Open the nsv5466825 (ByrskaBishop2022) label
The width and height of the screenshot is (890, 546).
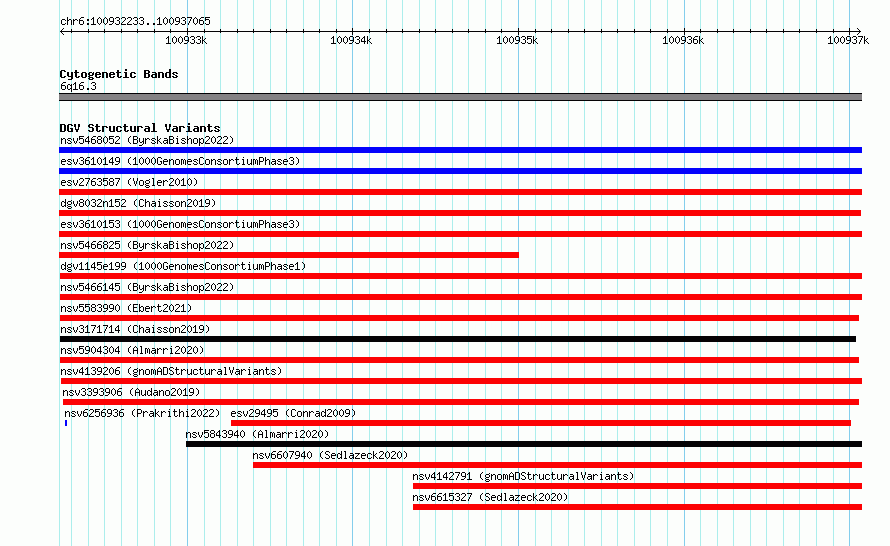[x=147, y=245]
